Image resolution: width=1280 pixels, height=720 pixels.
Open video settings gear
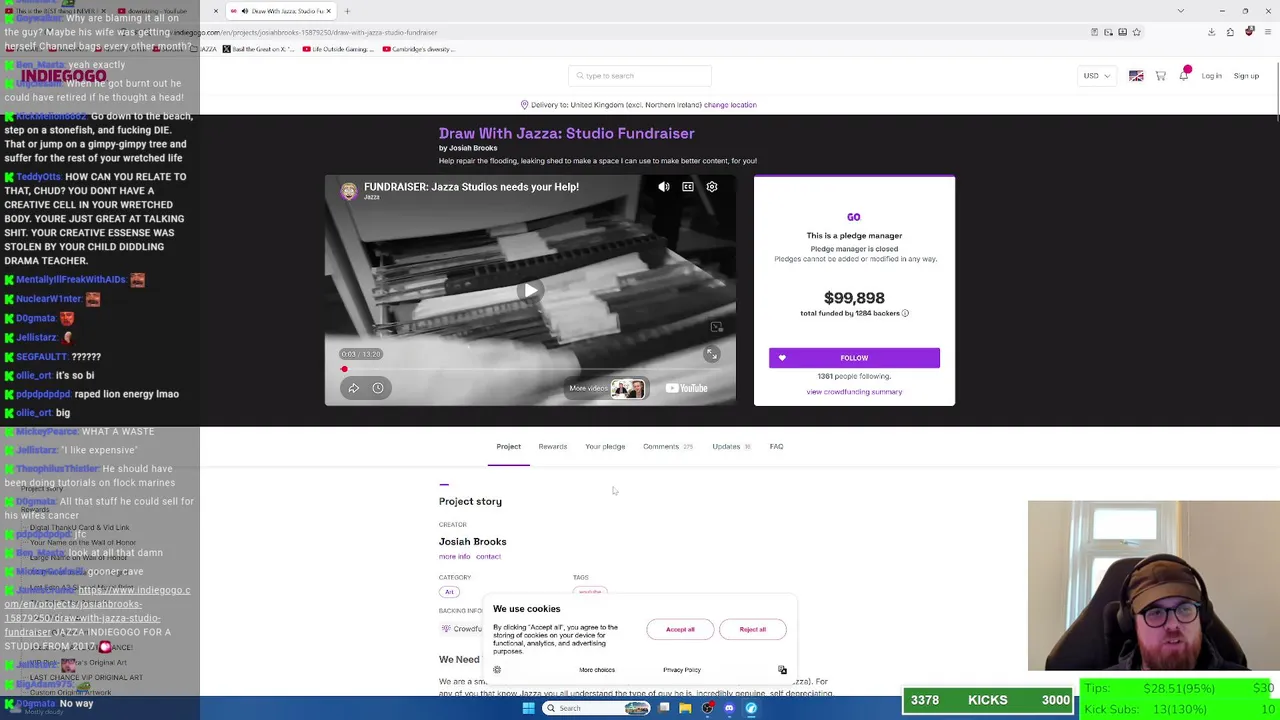pyautogui.click(x=712, y=187)
